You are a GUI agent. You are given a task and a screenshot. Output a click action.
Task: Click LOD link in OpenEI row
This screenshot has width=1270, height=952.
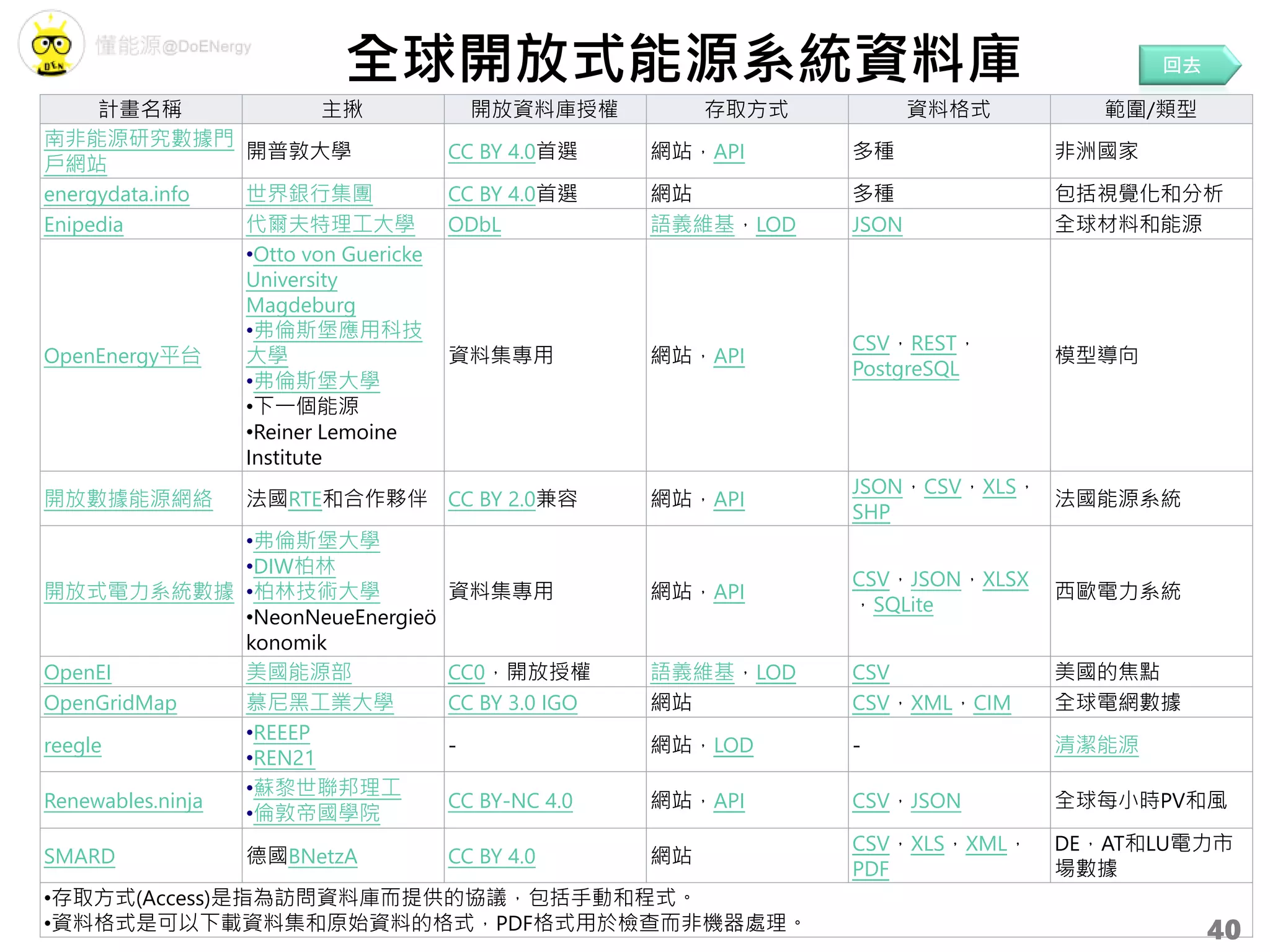pyautogui.click(x=776, y=672)
